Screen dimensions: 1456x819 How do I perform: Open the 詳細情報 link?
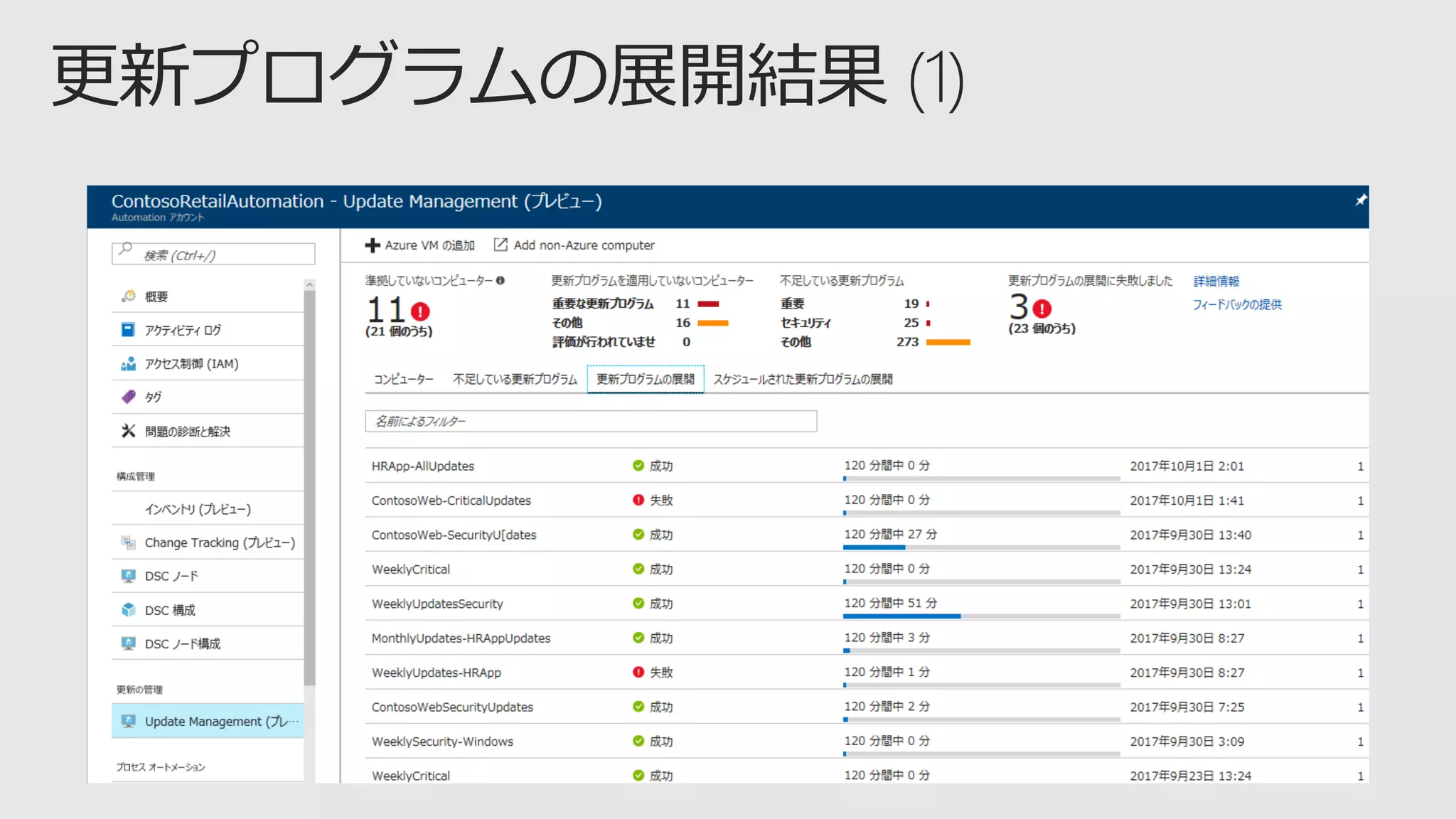pos(1216,282)
